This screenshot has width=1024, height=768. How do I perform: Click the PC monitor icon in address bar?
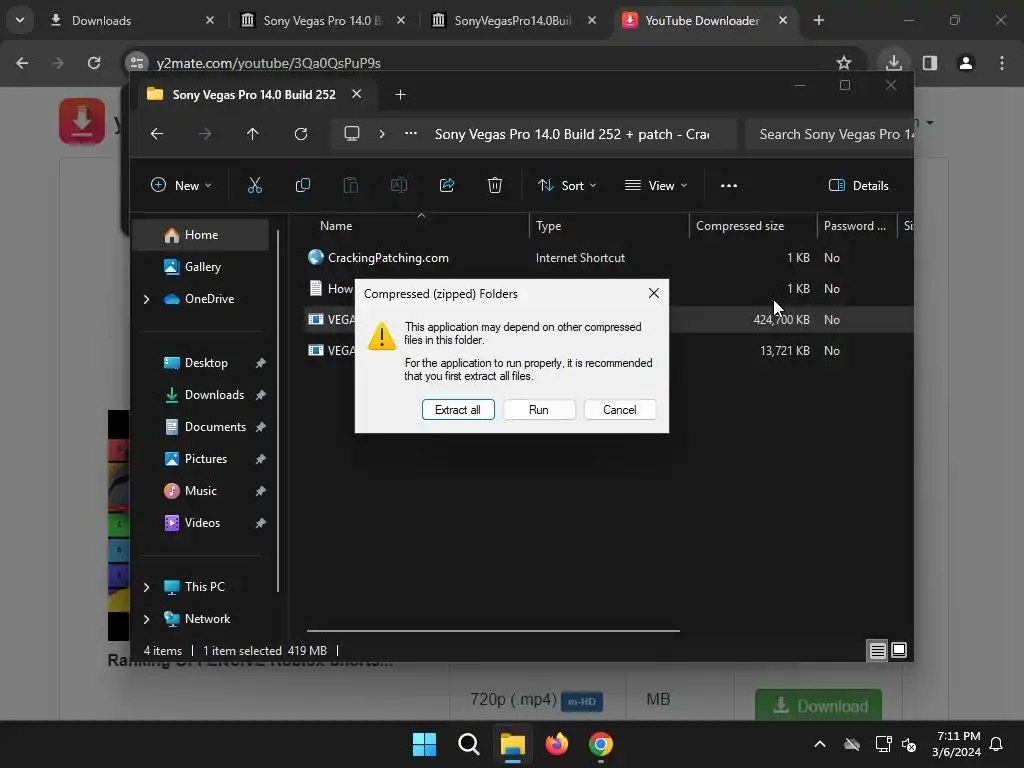(352, 134)
